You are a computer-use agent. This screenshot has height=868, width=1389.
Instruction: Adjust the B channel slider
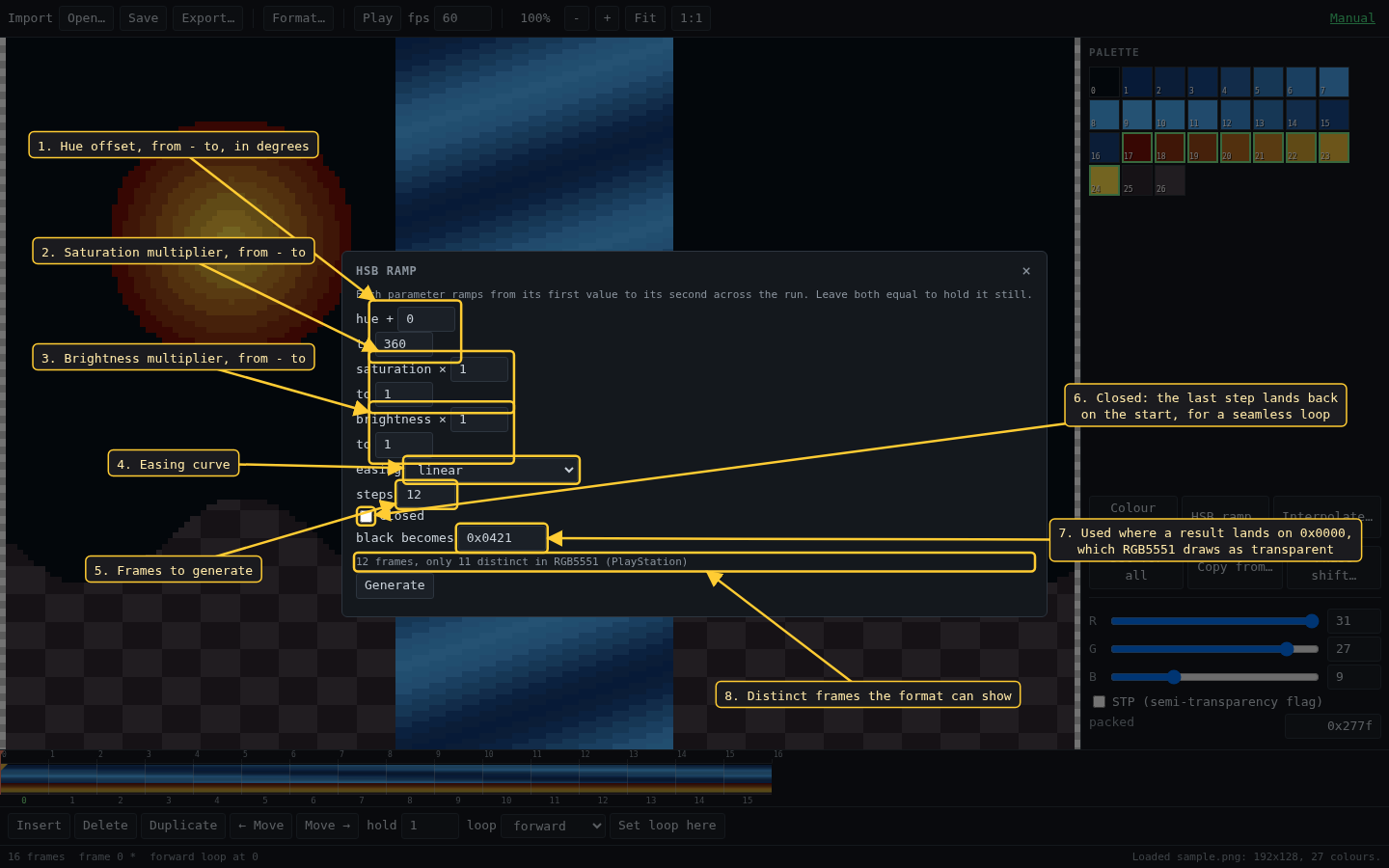click(1214, 677)
